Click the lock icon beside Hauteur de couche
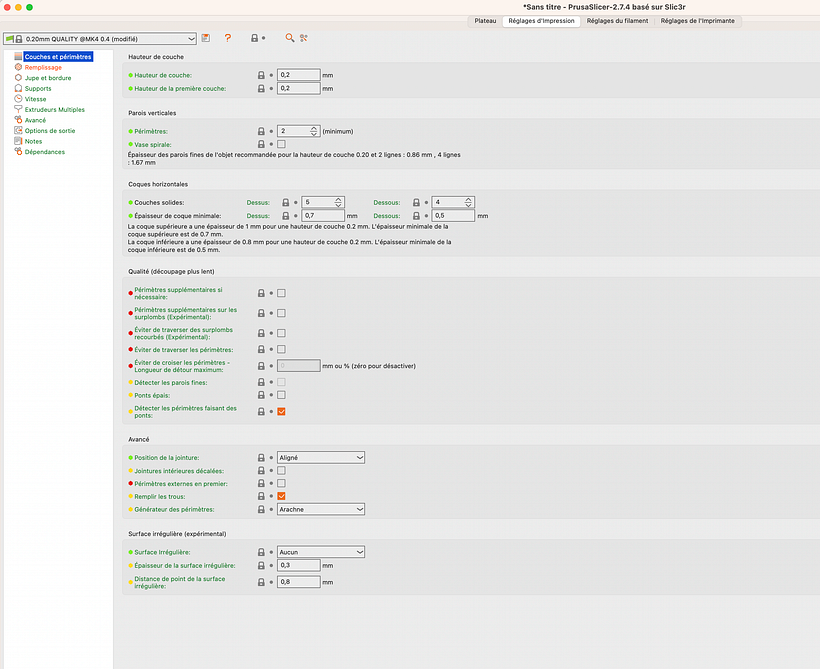This screenshot has width=820, height=669. coord(262,75)
